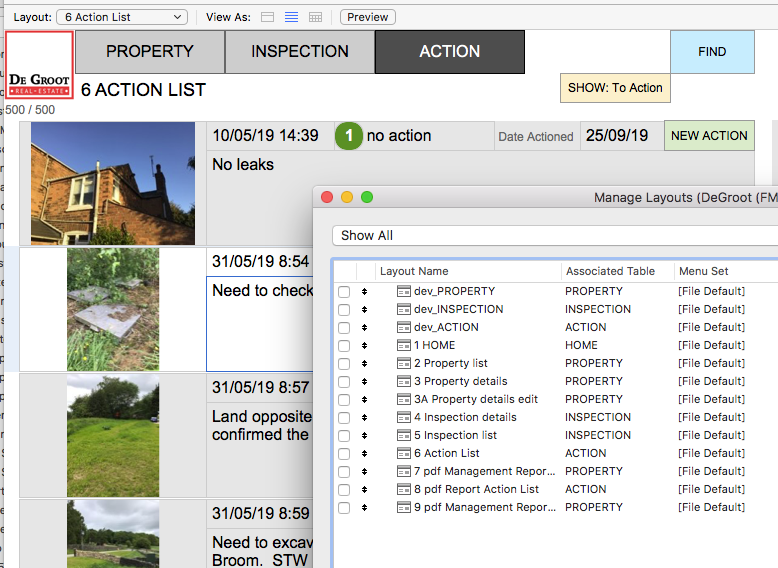Sort by Associated Table column header

tap(617, 271)
